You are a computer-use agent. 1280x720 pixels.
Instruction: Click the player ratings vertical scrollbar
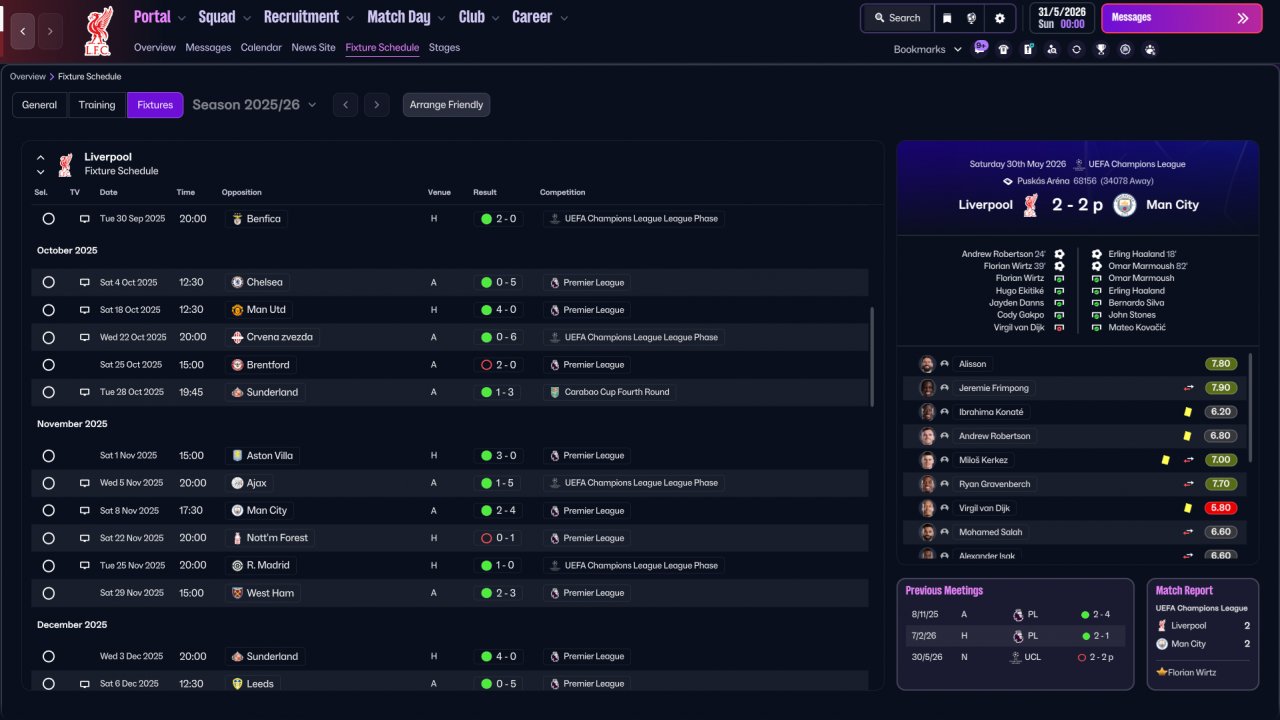(x=1250, y=407)
